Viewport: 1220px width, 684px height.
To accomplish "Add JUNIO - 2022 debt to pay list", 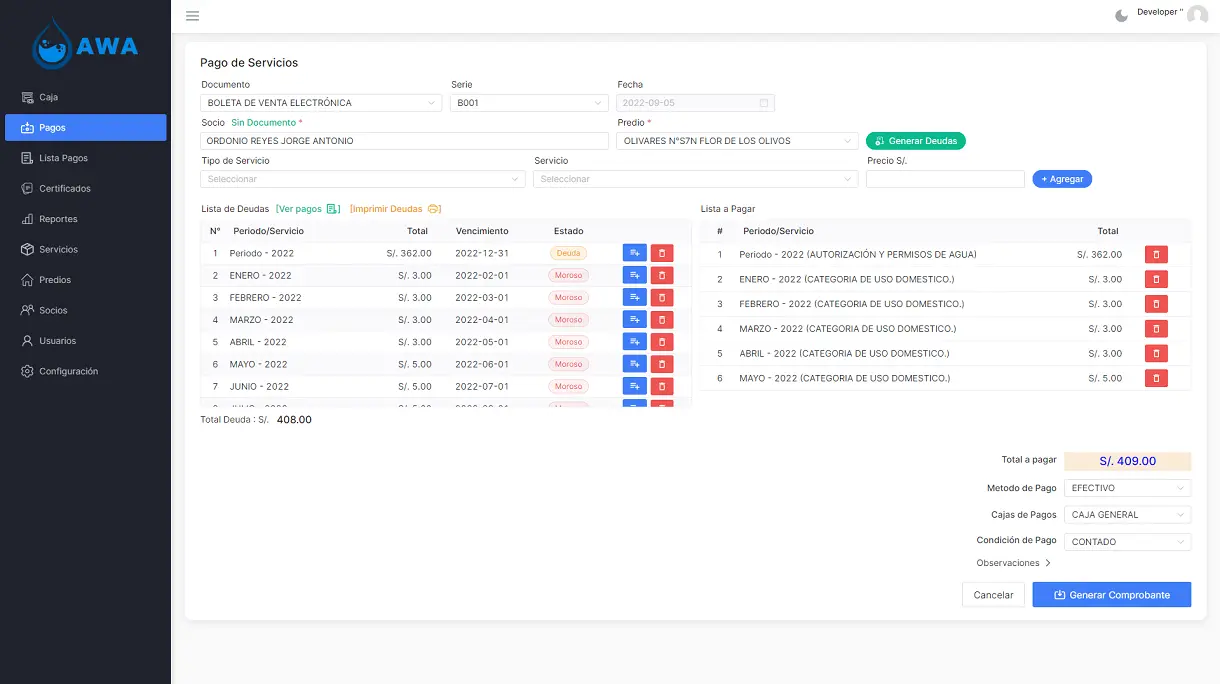I will click(x=634, y=387).
